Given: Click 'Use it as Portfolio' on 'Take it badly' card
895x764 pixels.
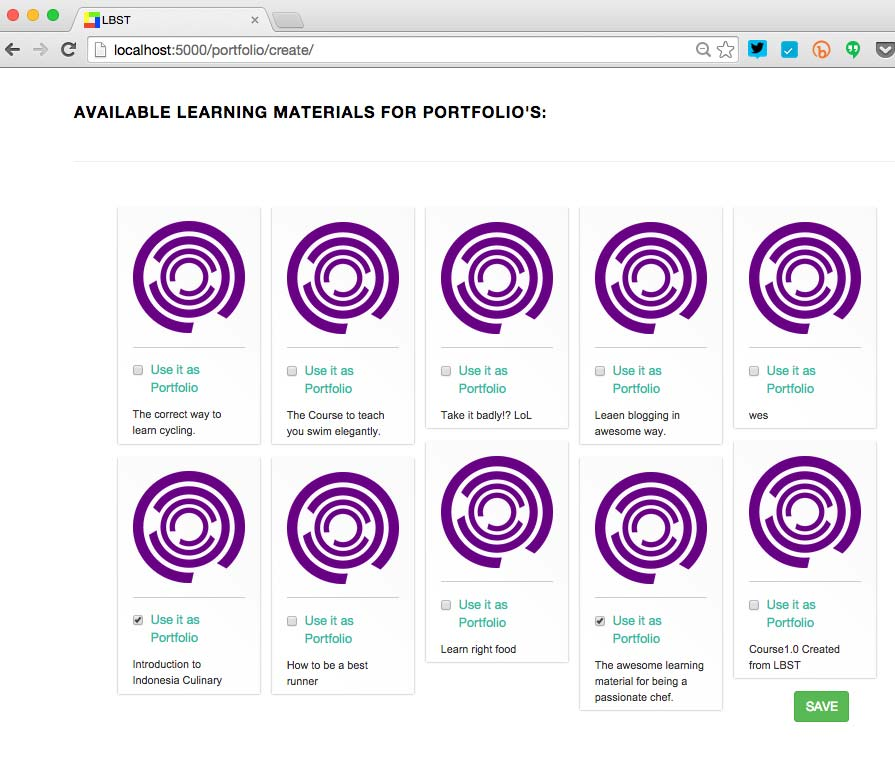Looking at the screenshot, I should [483, 380].
